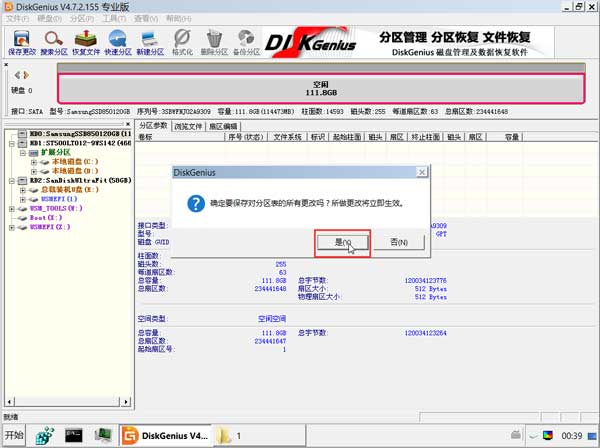Image resolution: width=600 pixels, height=448 pixels.
Task: Open the 工具(T) tools menu
Action: [114, 18]
